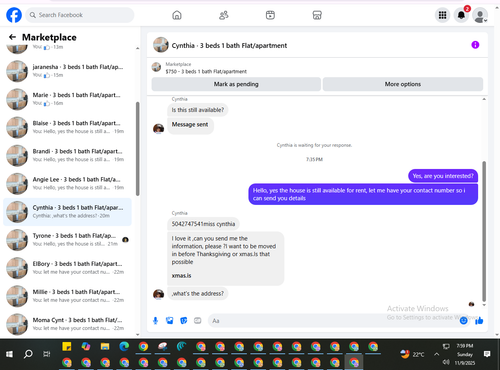Open the emoji picker smiley icon
The height and width of the screenshot is (370, 500).
[x=463, y=321]
